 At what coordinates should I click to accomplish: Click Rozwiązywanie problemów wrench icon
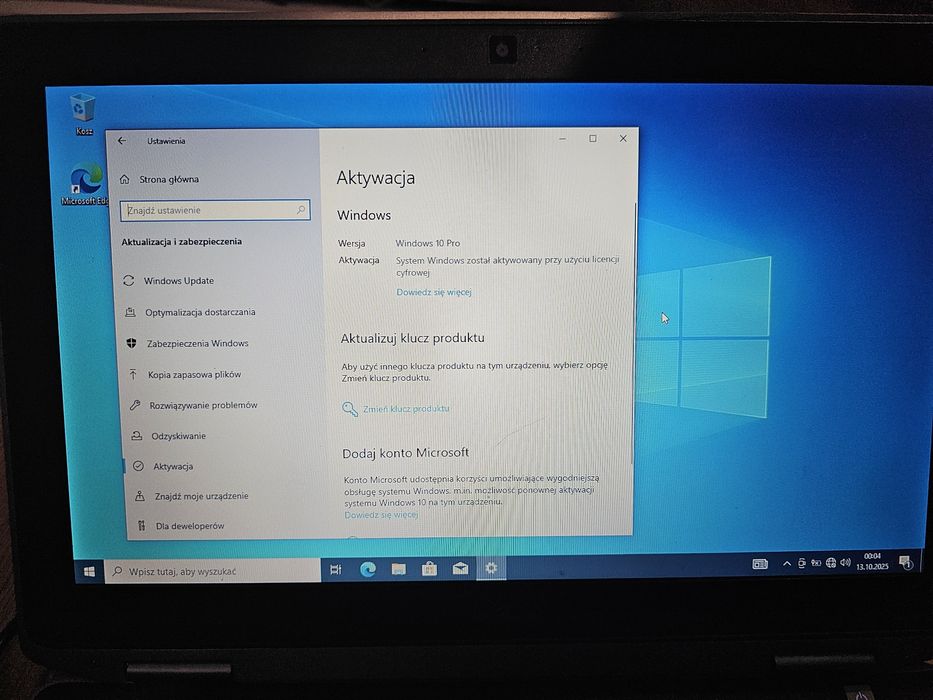(135, 405)
